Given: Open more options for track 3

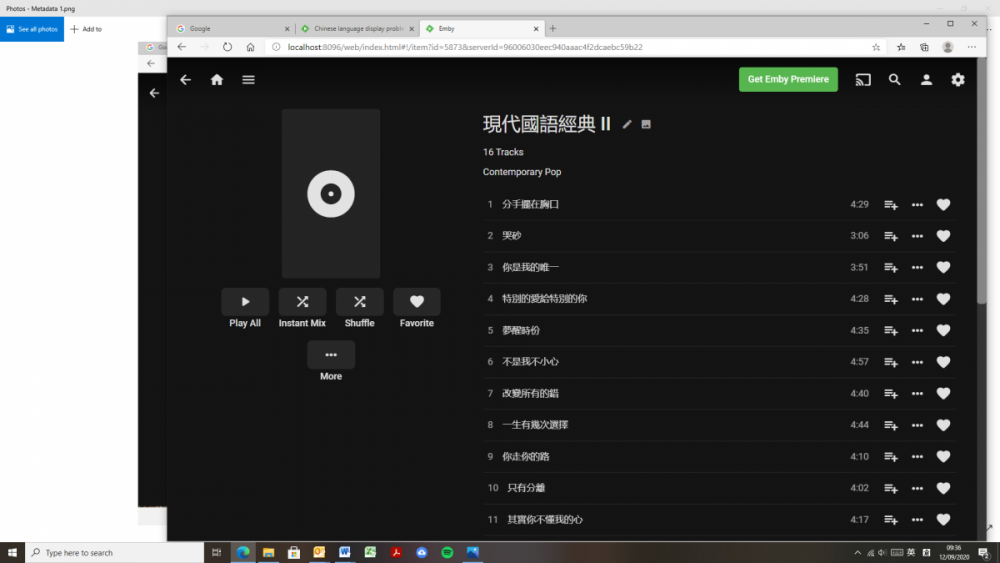Looking at the screenshot, I should pos(917,267).
